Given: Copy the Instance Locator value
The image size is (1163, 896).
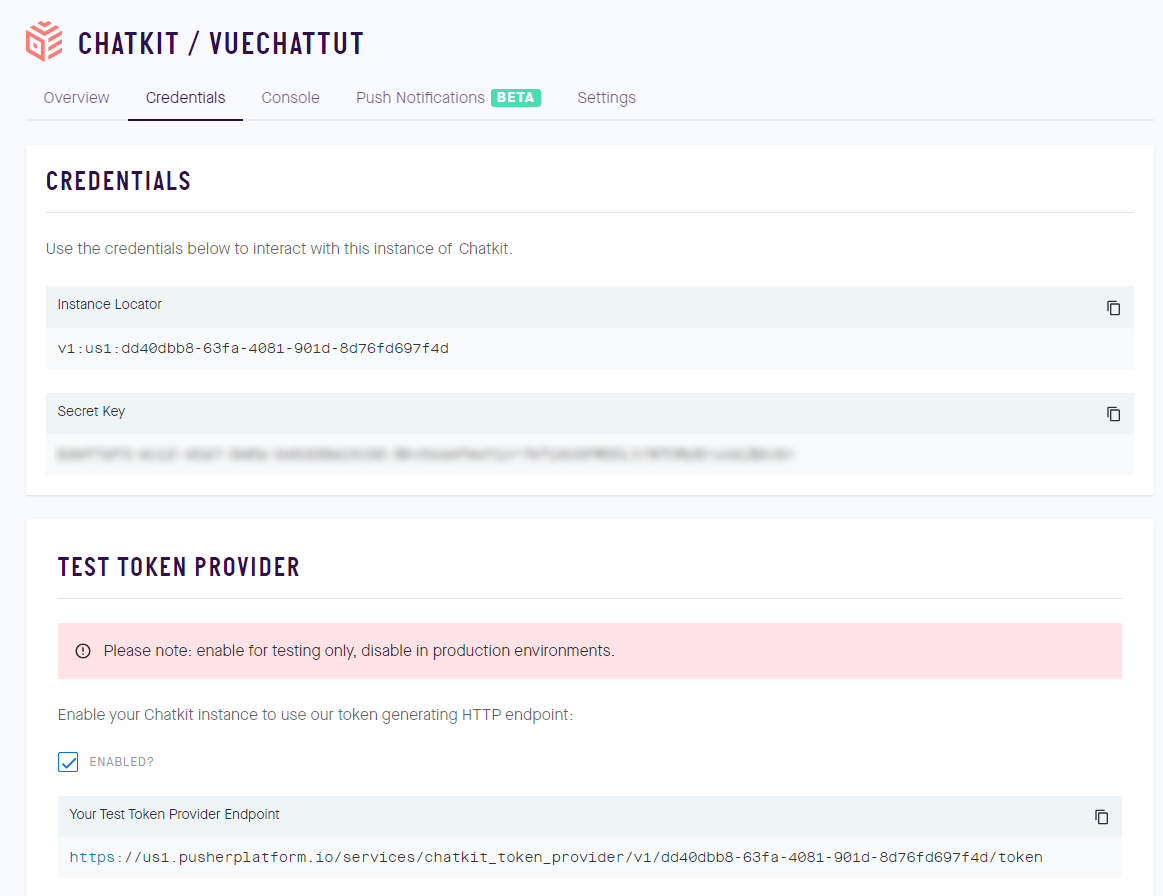Looking at the screenshot, I should [x=1113, y=308].
